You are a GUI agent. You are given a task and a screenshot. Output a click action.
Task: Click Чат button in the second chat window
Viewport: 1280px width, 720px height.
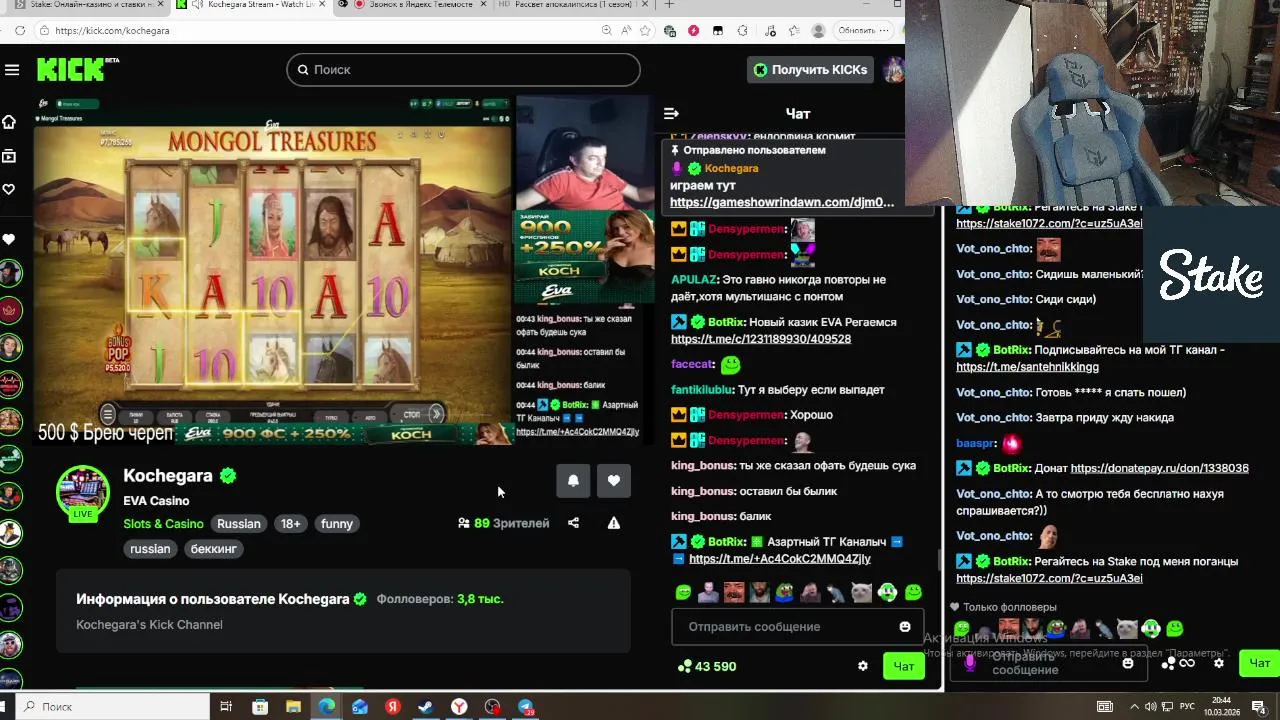coord(1259,663)
